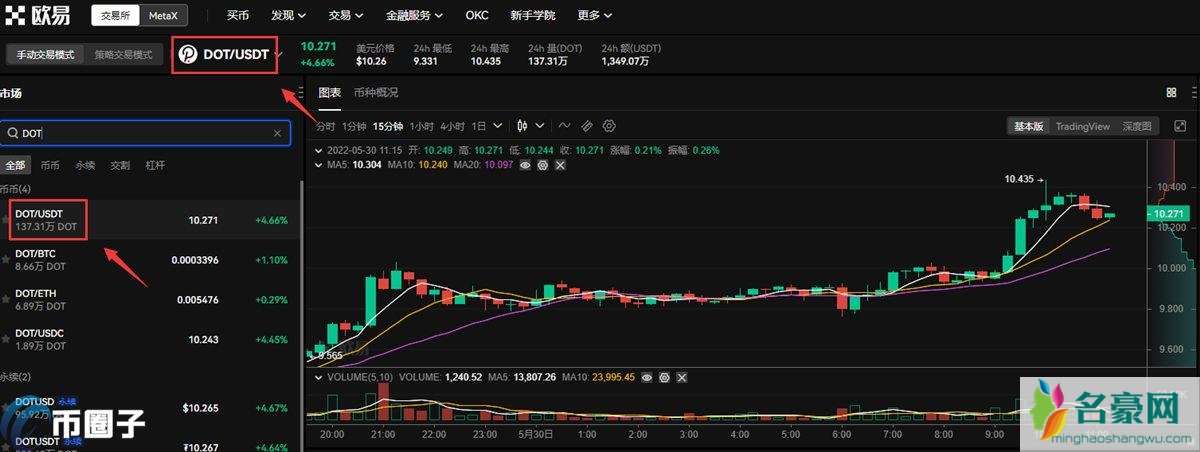Viewport: 1200px width, 452px height.
Task: Open MA indicator settings gear
Action: (x=543, y=164)
